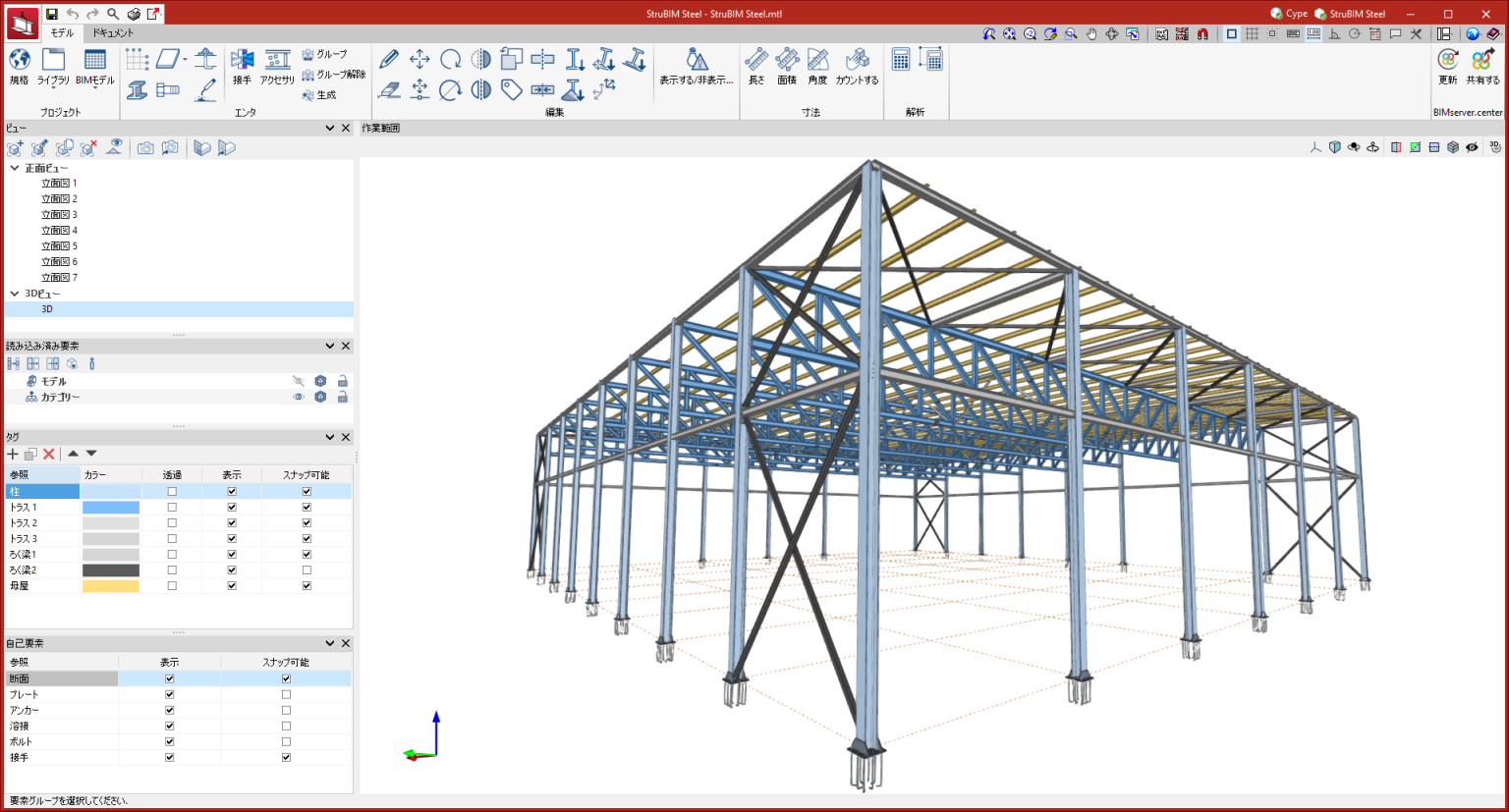Enable 透過 checkbox for トラス 1
The image size is (1509, 812).
[172, 508]
